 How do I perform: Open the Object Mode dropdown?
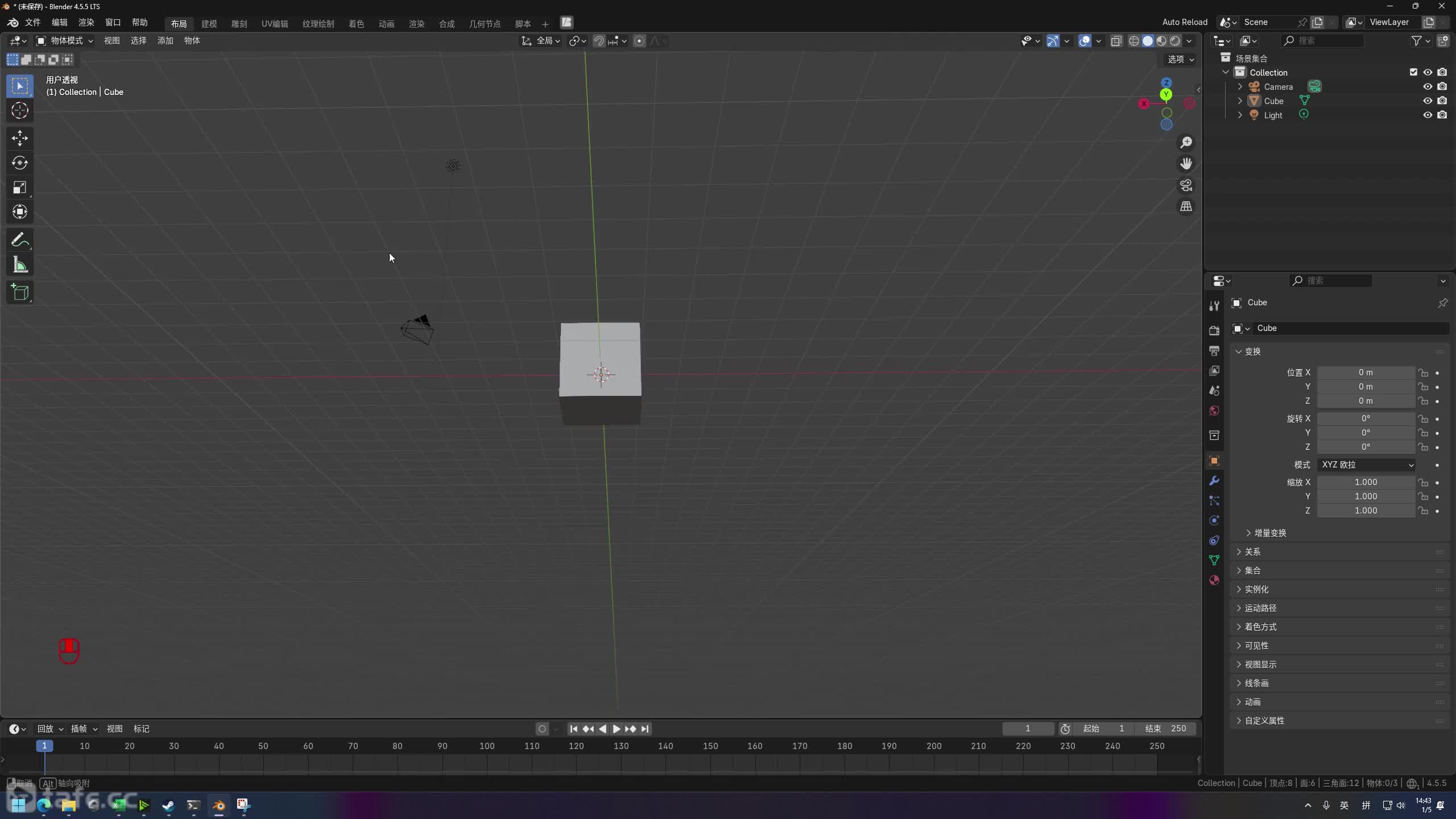65,40
